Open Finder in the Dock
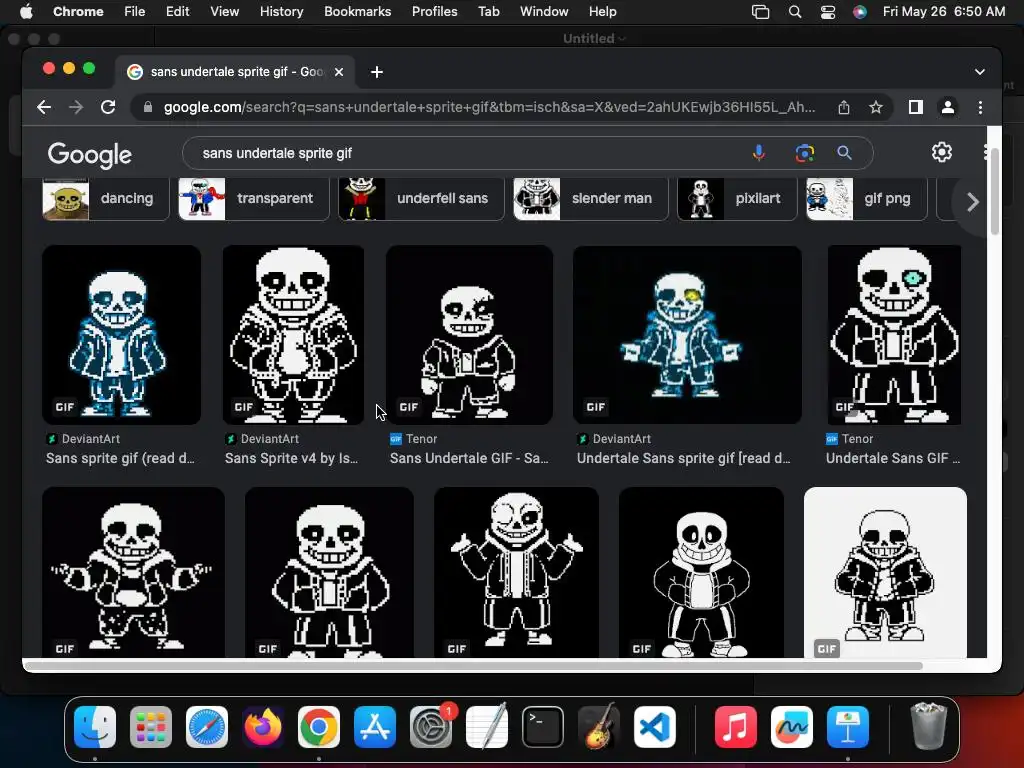The height and width of the screenshot is (768, 1024). [95, 727]
